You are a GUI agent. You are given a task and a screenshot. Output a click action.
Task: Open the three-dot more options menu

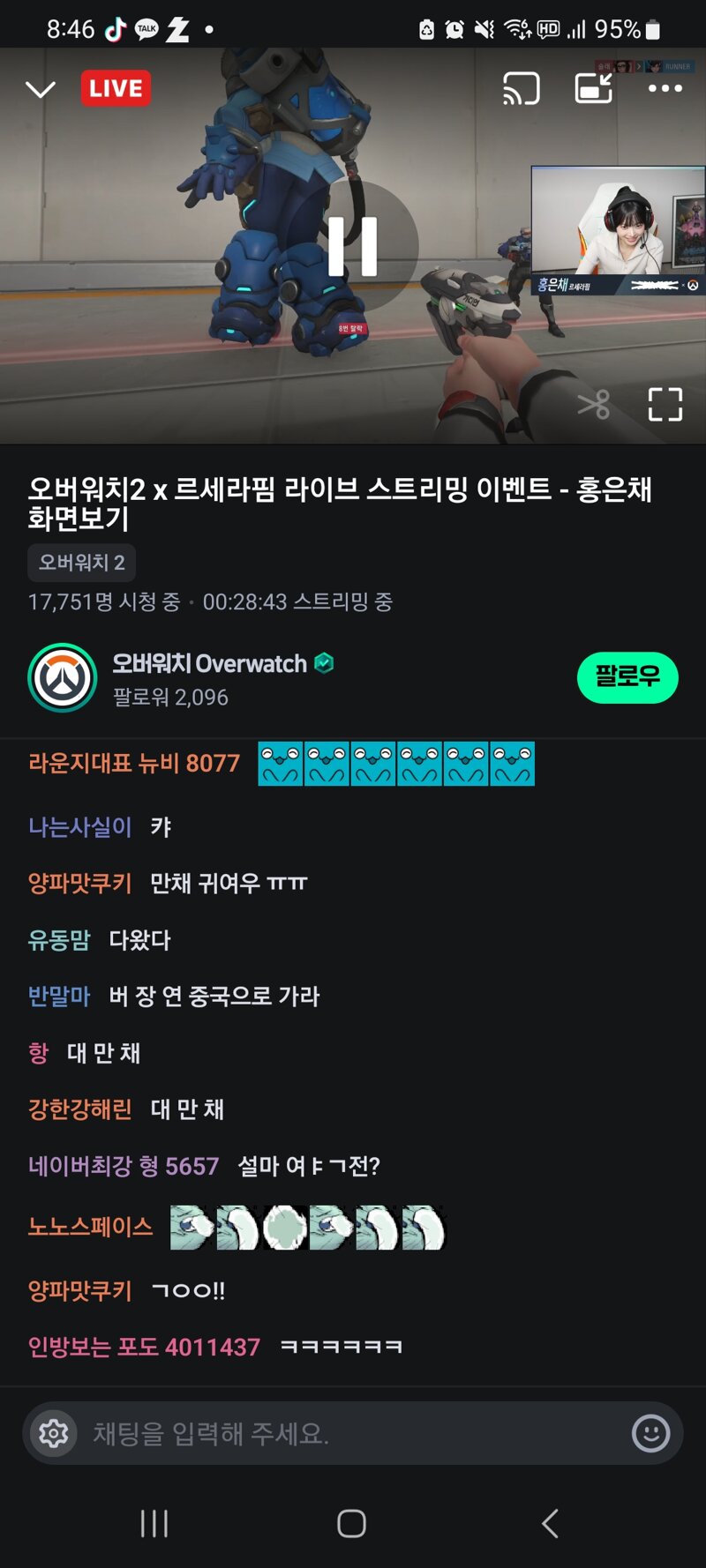(665, 88)
